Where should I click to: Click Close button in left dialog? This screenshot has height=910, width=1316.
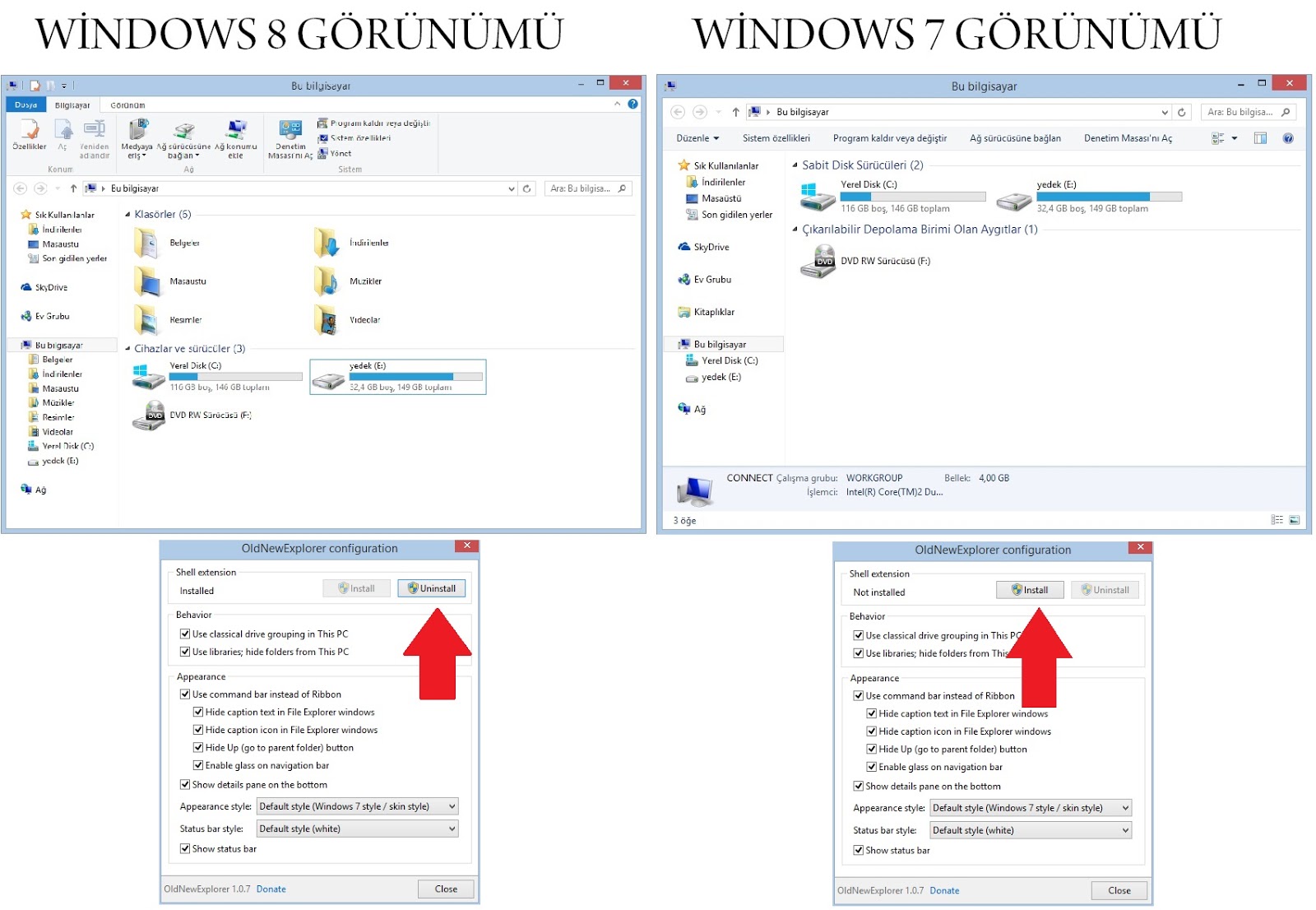(446, 889)
